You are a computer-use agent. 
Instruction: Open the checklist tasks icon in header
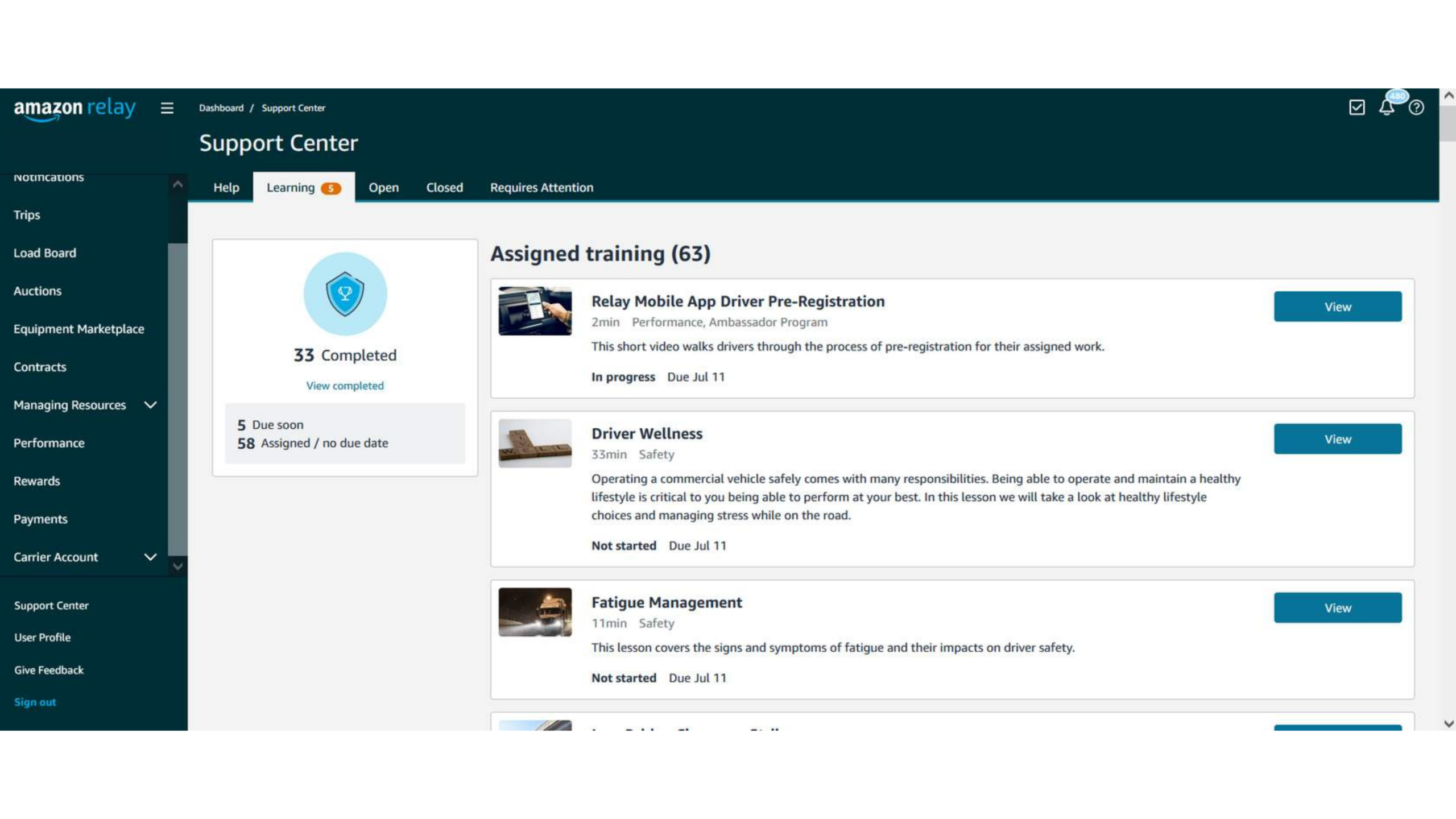point(1356,107)
